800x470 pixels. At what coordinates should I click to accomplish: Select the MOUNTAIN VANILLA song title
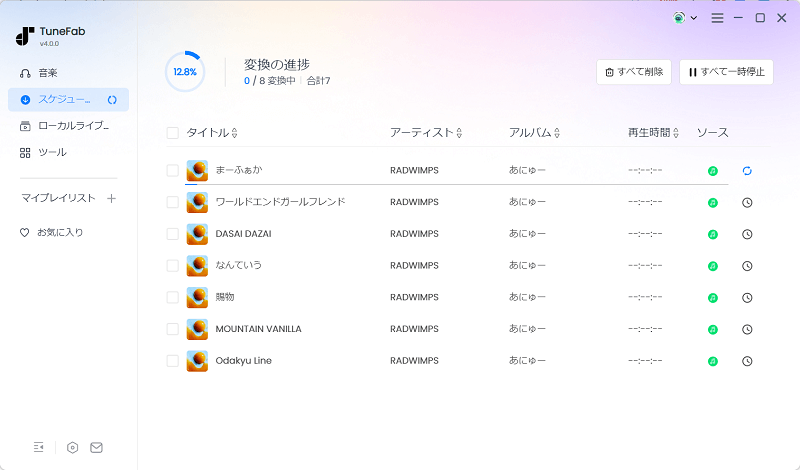click(x=258, y=329)
